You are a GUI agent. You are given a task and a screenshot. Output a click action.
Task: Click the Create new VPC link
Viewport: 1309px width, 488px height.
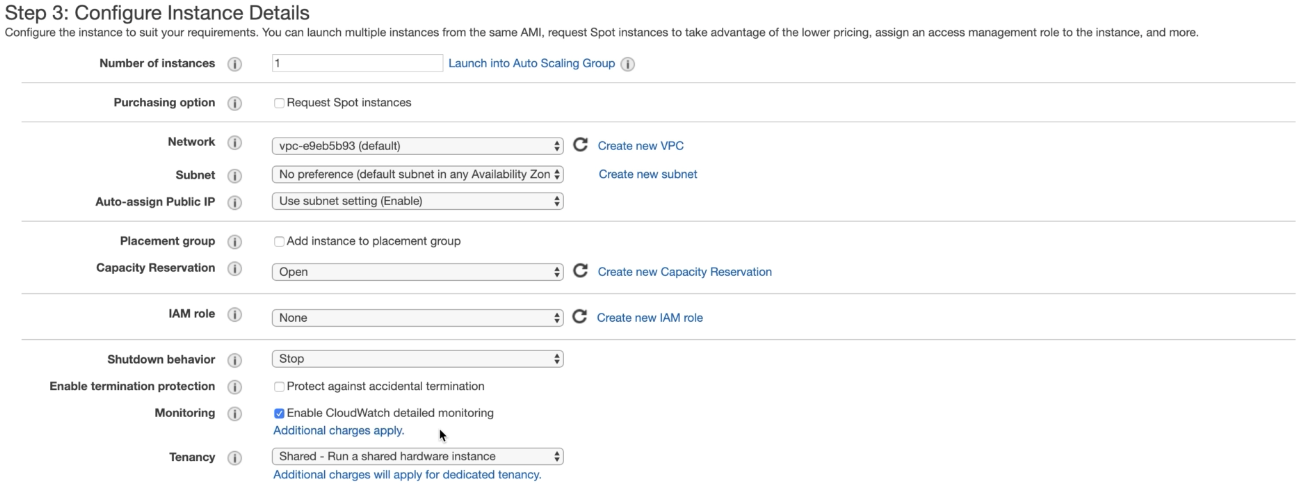[x=640, y=146]
